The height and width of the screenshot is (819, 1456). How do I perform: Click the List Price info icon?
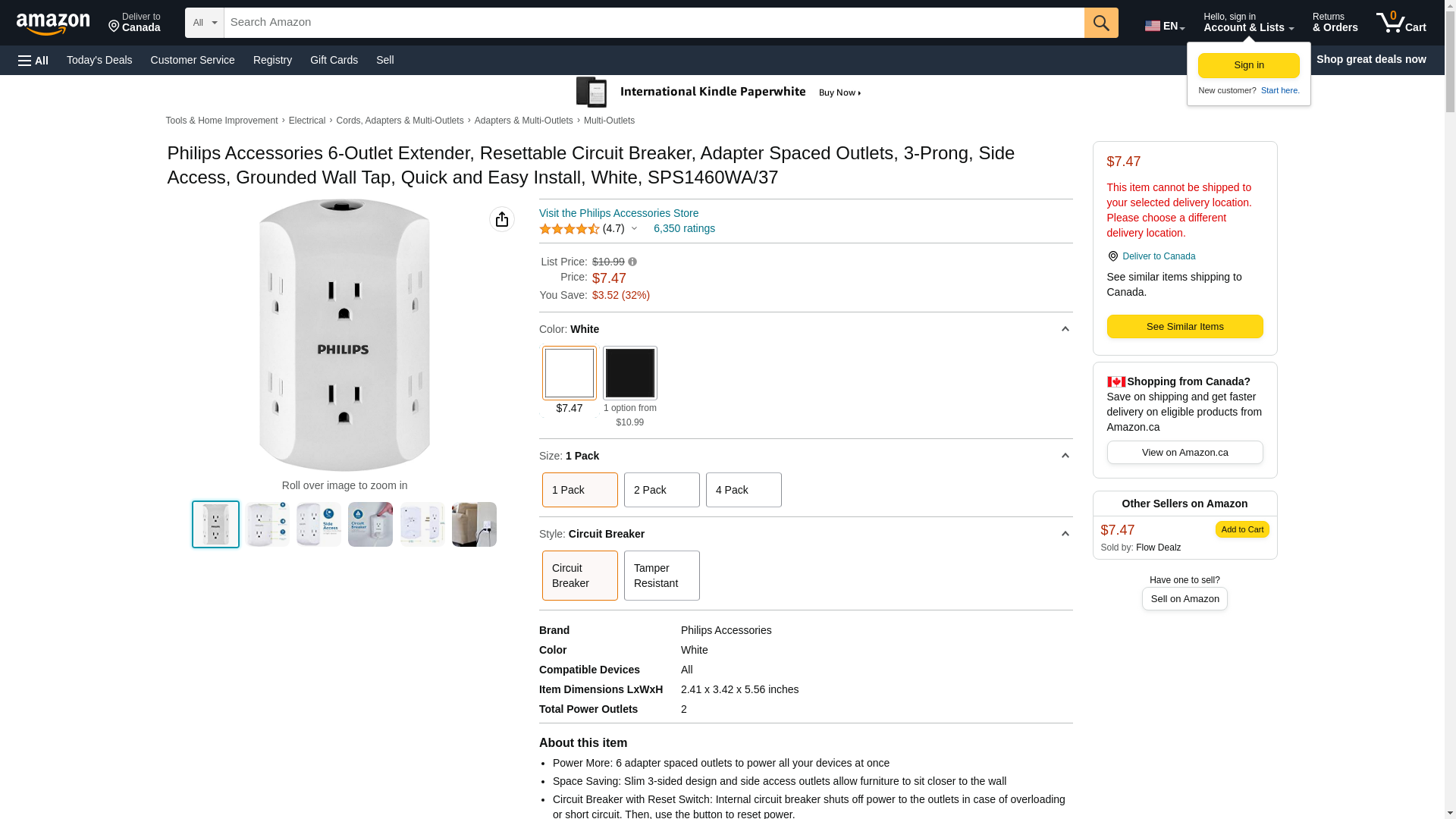(632, 262)
